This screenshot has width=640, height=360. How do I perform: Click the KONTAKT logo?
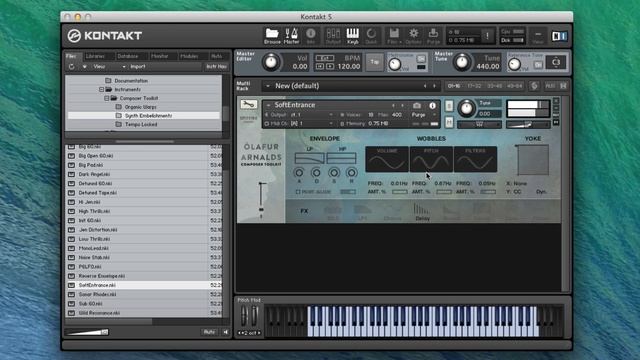pyautogui.click(x=105, y=36)
